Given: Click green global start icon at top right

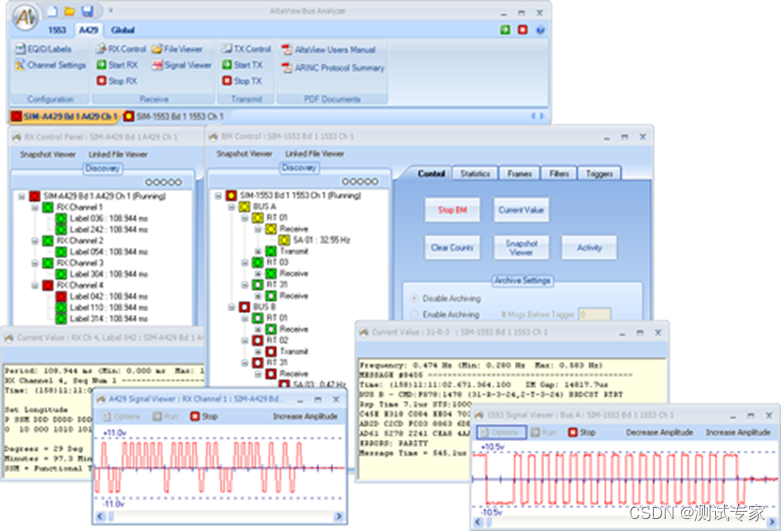Looking at the screenshot, I should [505, 30].
